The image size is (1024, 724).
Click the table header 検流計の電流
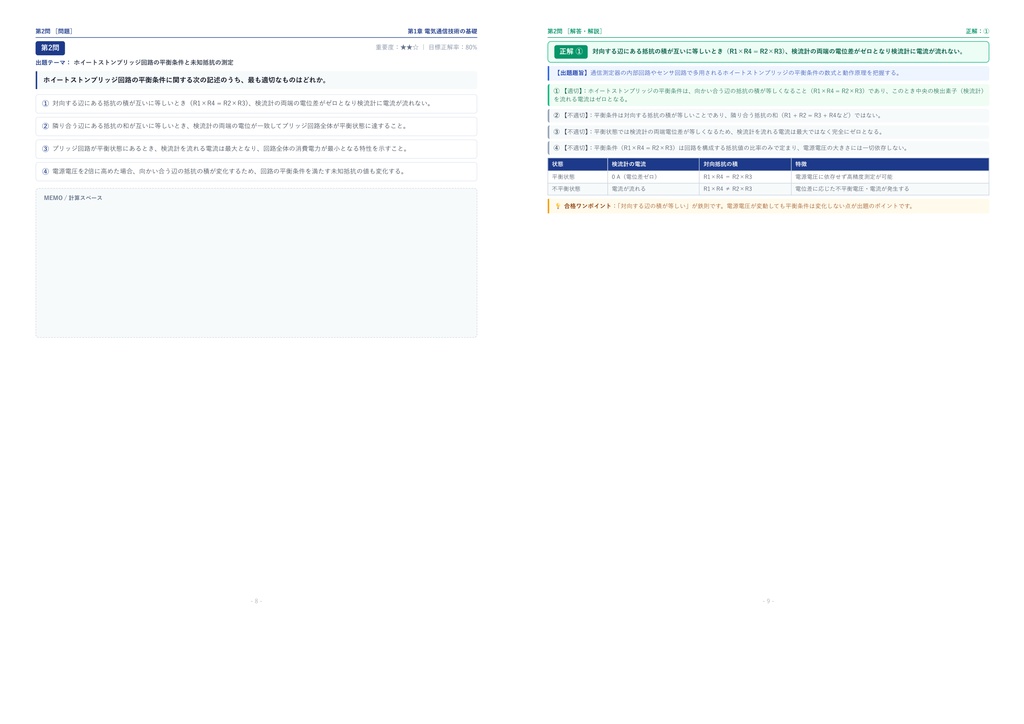pos(654,165)
